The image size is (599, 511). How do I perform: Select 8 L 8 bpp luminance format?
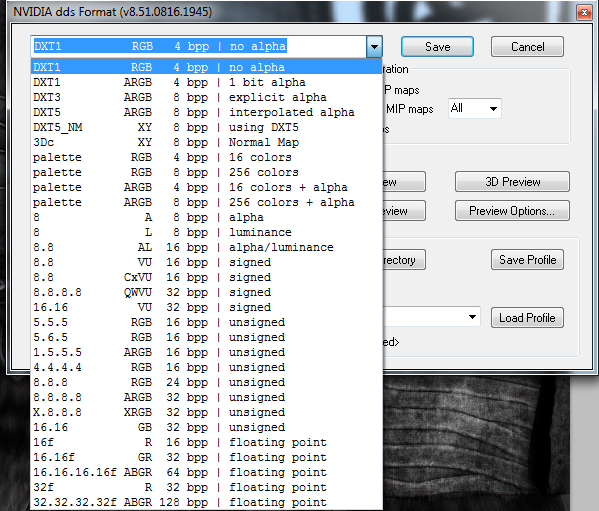[206, 232]
